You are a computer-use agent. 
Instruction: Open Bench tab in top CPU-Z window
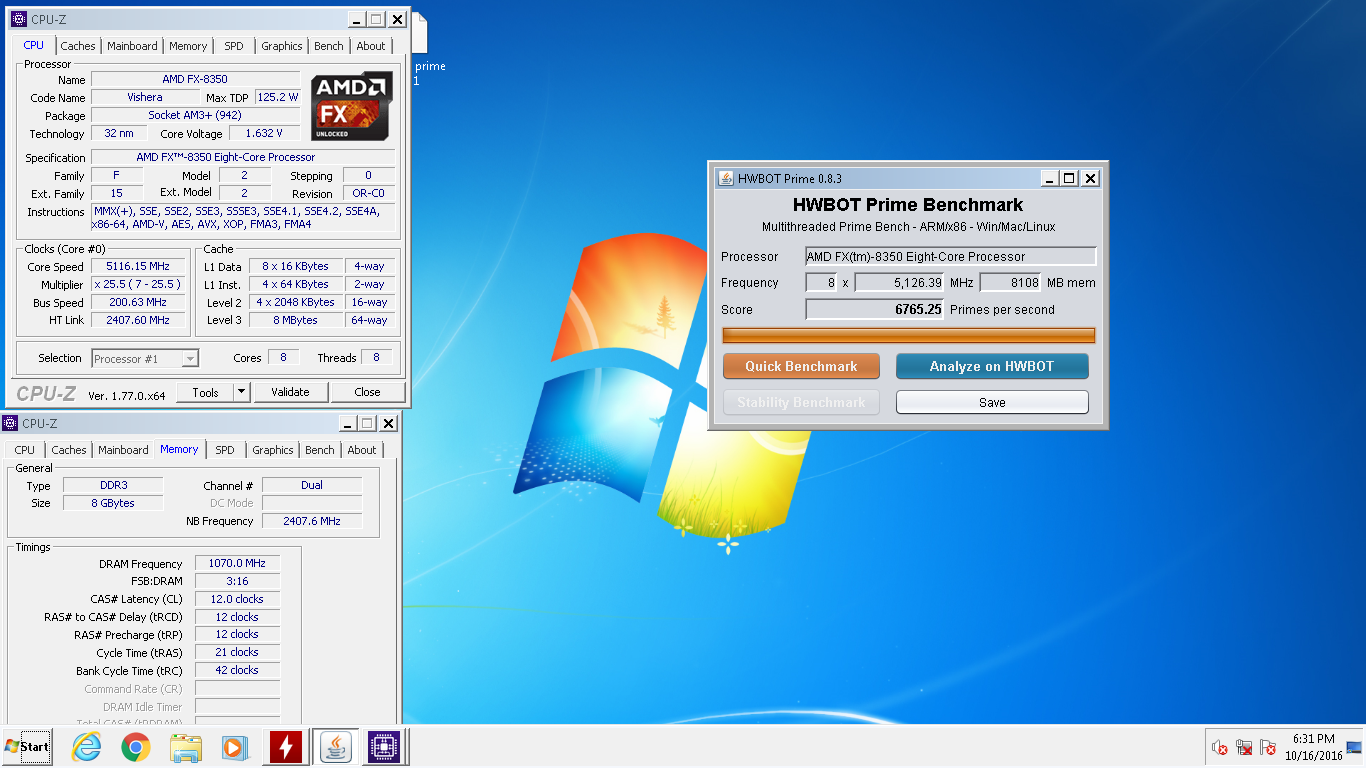(329, 46)
